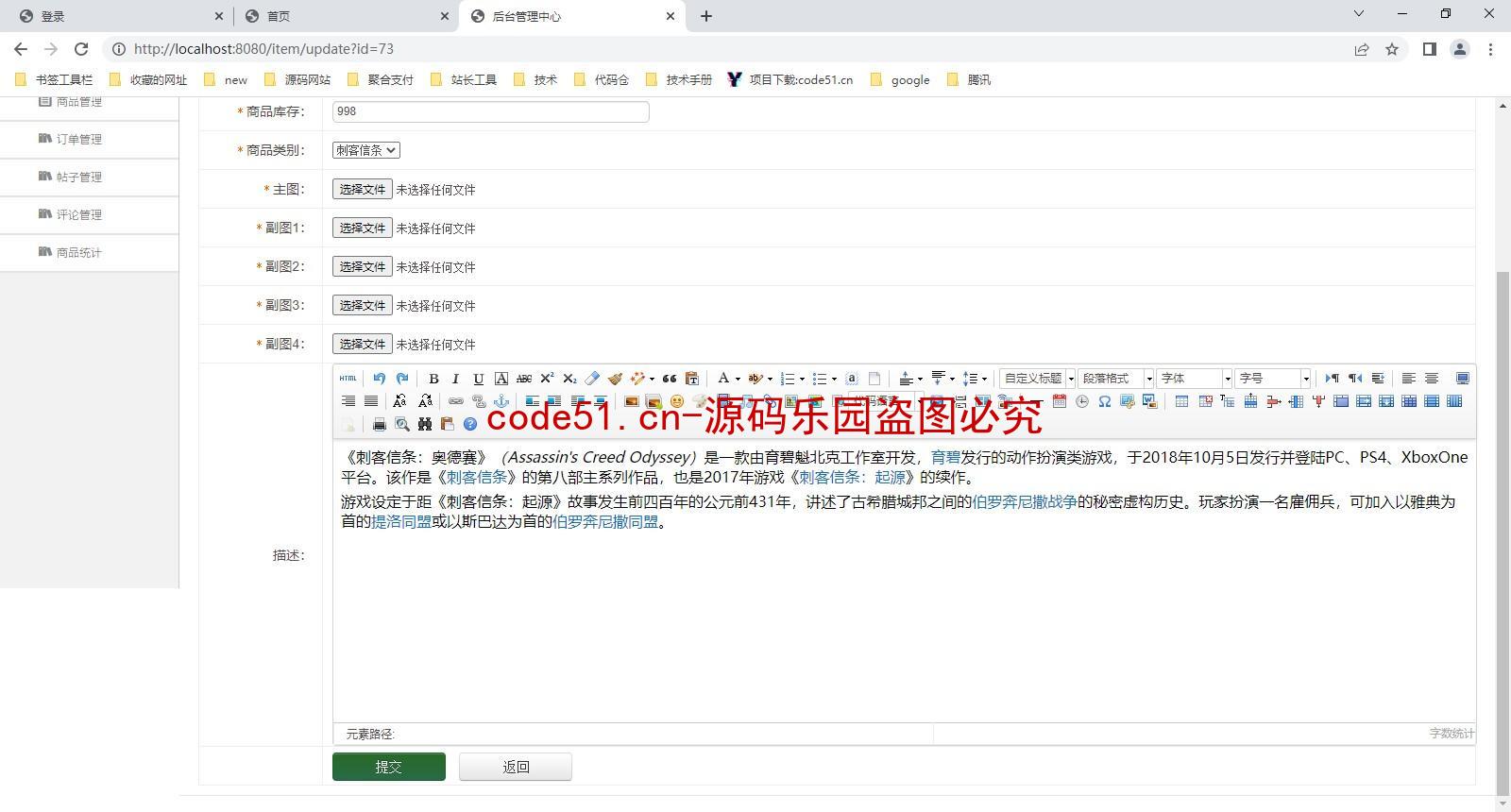
Task: Open the google bookmark folder
Action: (900, 80)
